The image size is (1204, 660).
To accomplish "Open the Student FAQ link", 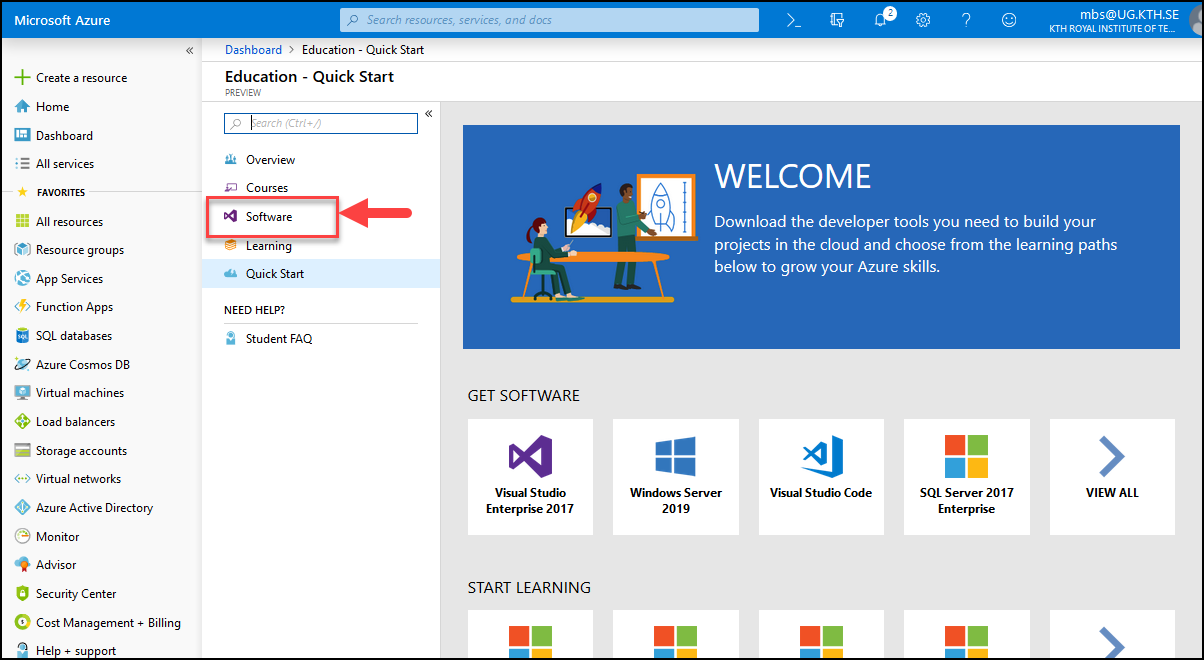I will pos(278,339).
